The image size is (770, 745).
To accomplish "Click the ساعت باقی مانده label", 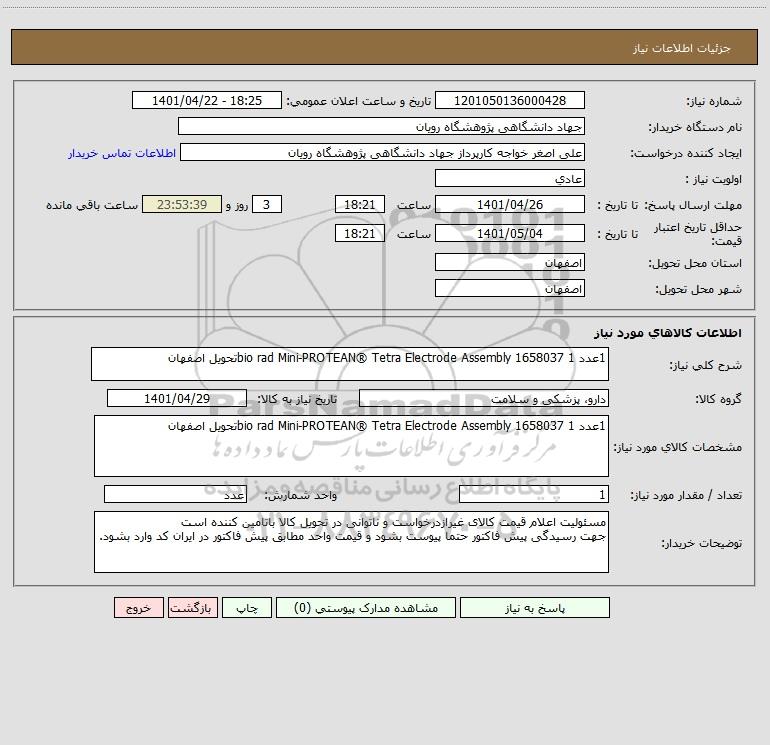I will (92, 205).
